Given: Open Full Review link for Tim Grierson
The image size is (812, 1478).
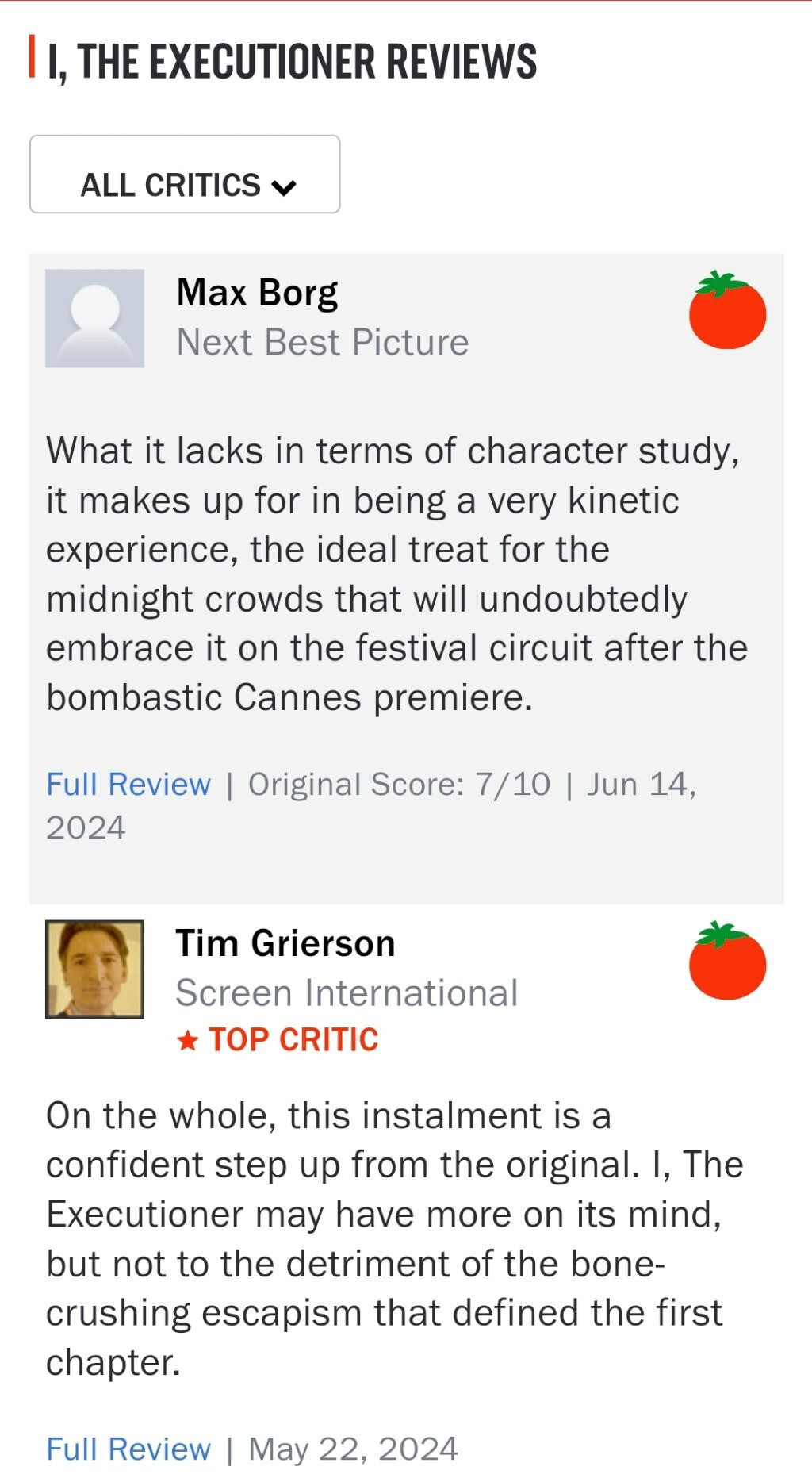Looking at the screenshot, I should pos(128,1449).
